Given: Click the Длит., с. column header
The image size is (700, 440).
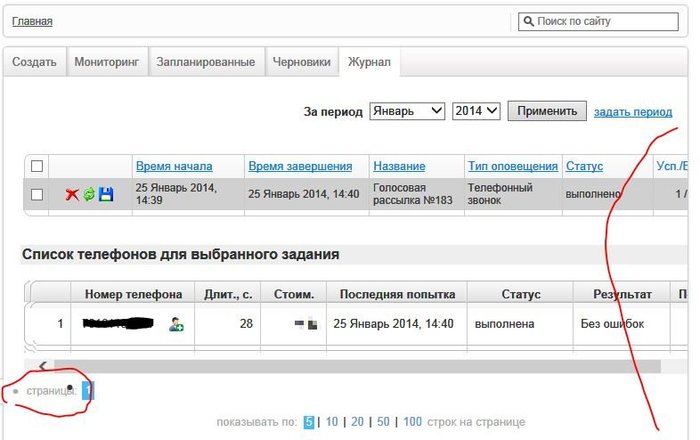Looking at the screenshot, I should pos(228,294).
